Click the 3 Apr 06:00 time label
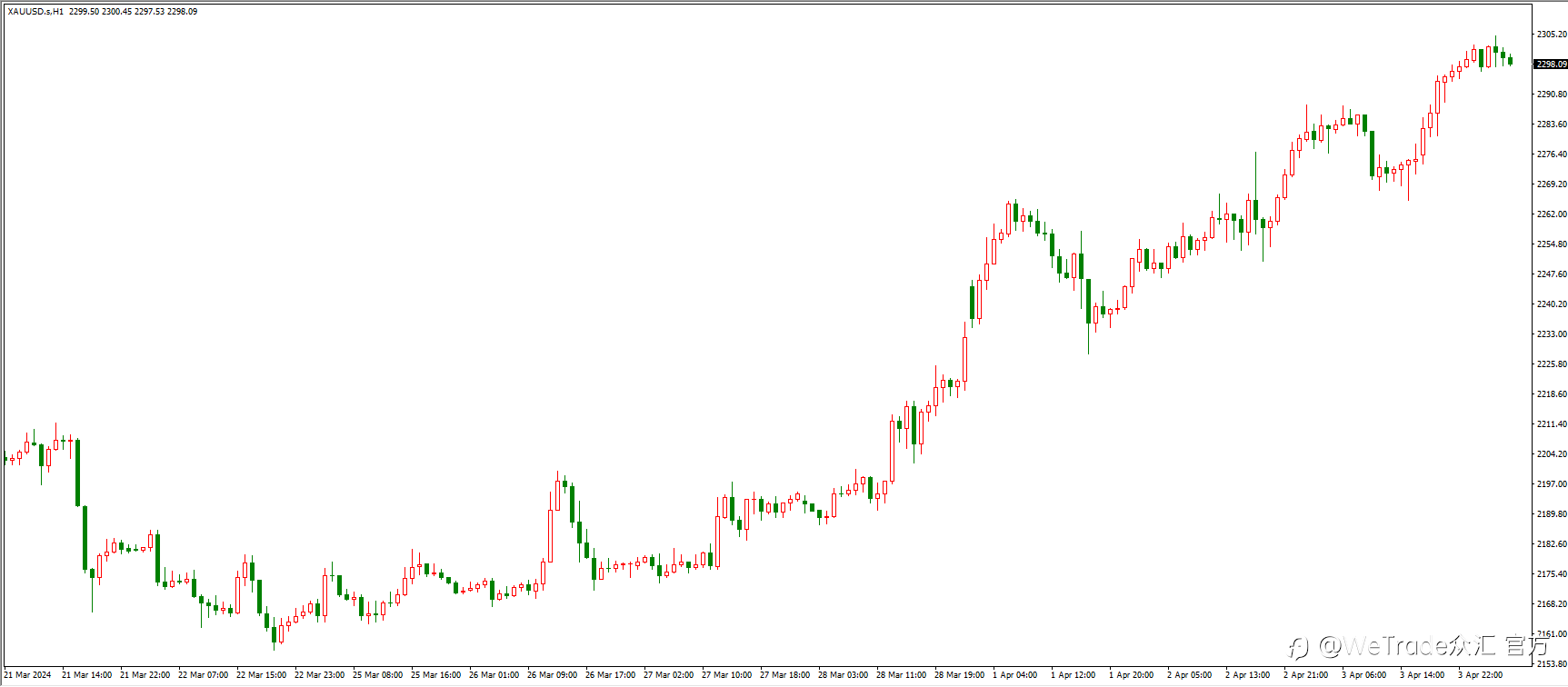 pos(1363,675)
